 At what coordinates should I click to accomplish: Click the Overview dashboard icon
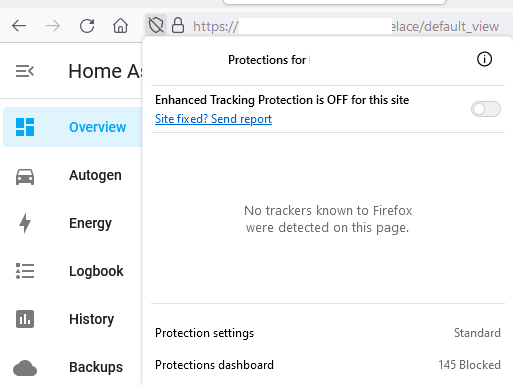(25, 127)
